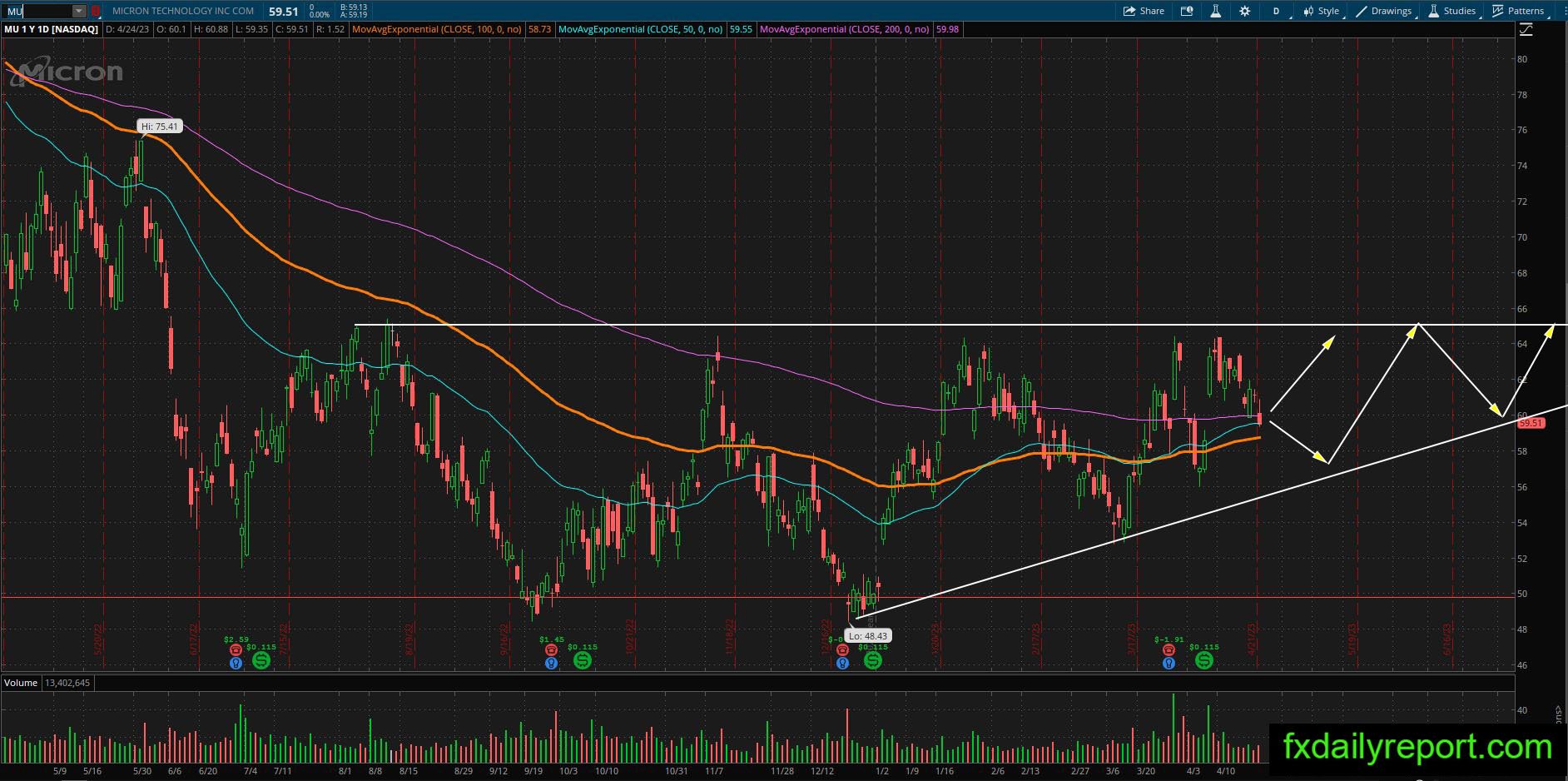Click the green dividend icon beside $1.45 earnings
1568x781 pixels.
(x=583, y=660)
